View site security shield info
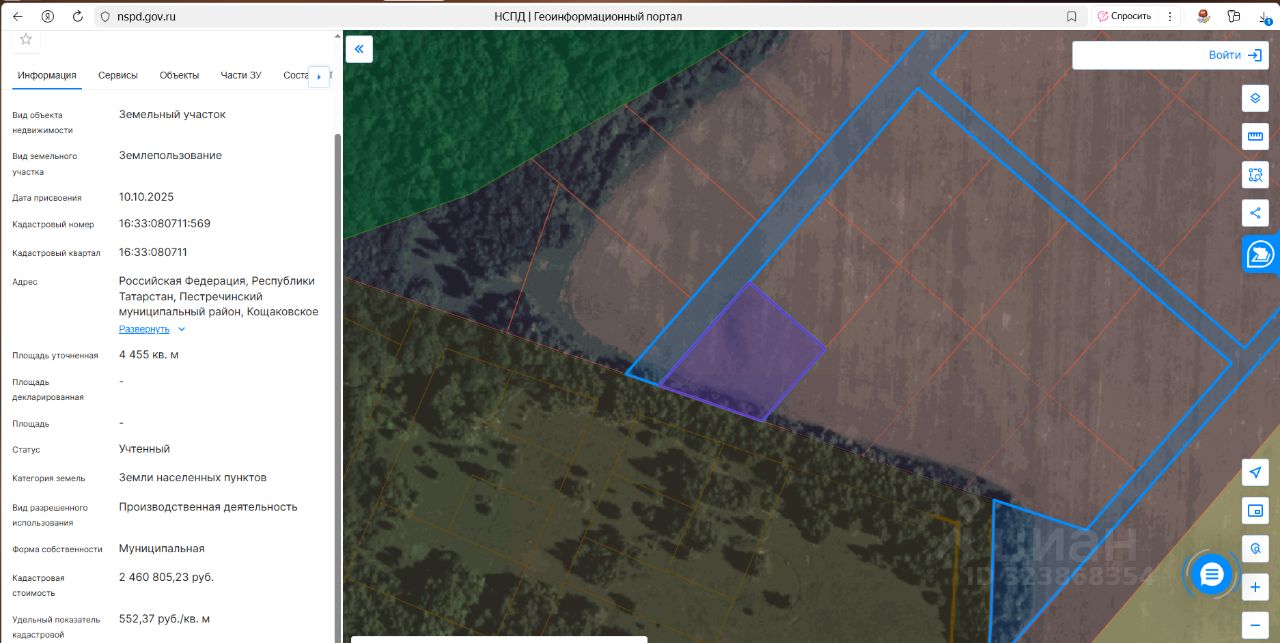 tap(104, 16)
